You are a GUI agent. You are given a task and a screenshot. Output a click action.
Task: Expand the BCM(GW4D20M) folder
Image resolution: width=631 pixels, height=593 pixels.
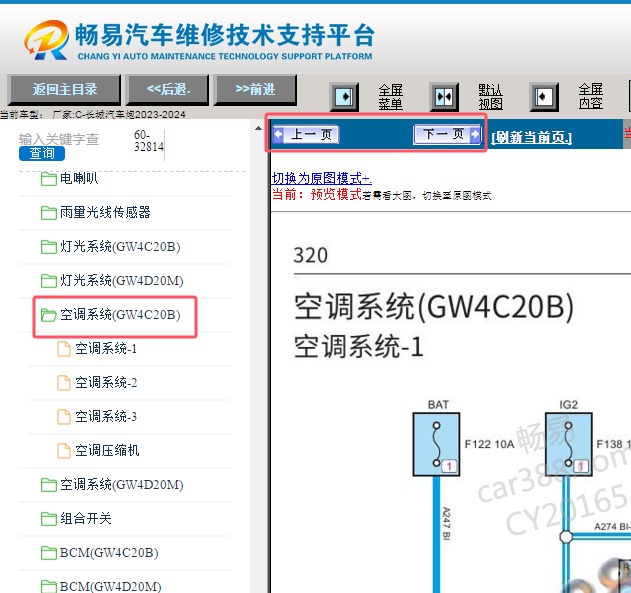(x=101, y=586)
